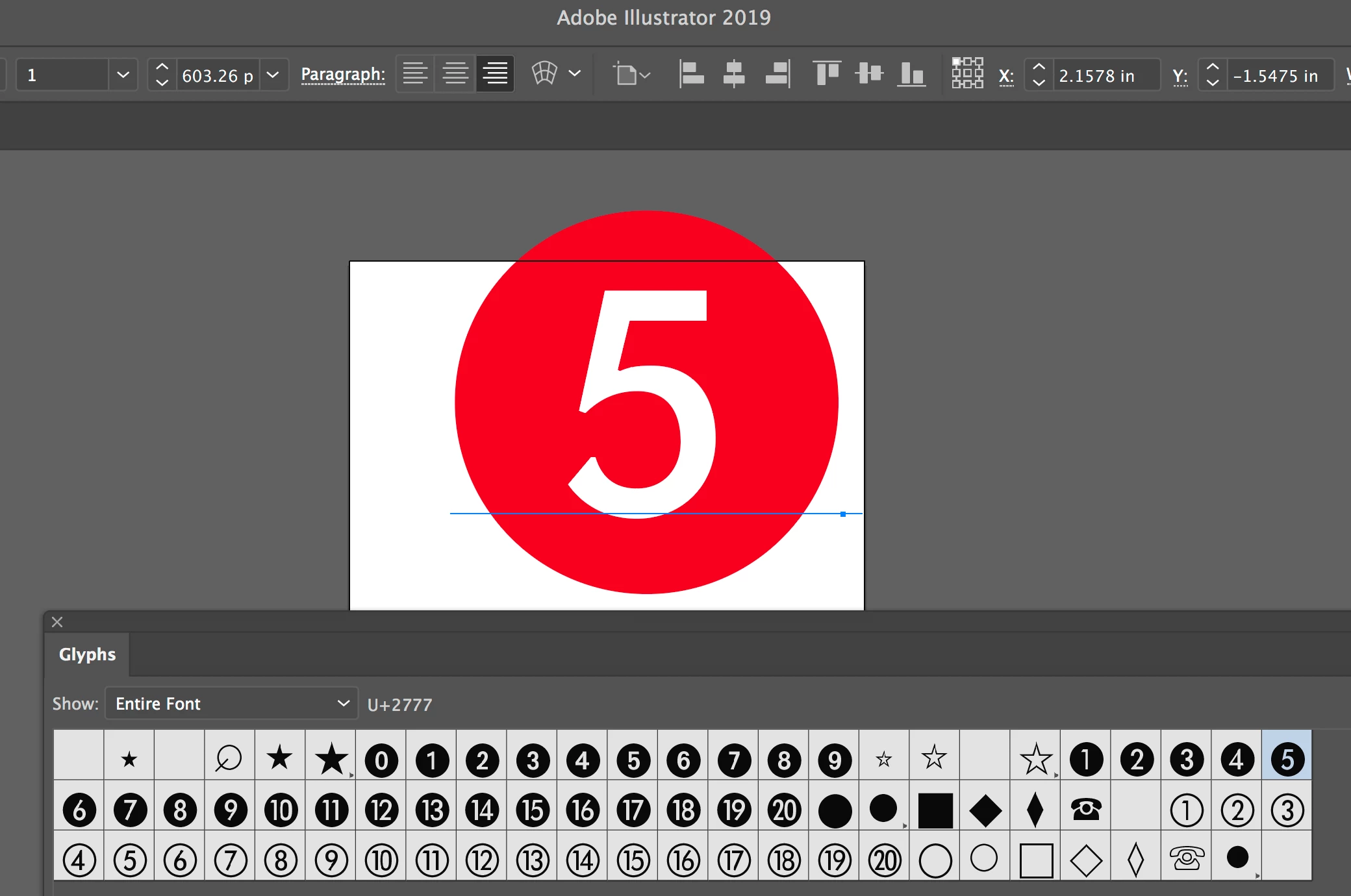Close the Glyphs floating panel
Viewport: 1351px width, 896px height.
pyautogui.click(x=57, y=622)
